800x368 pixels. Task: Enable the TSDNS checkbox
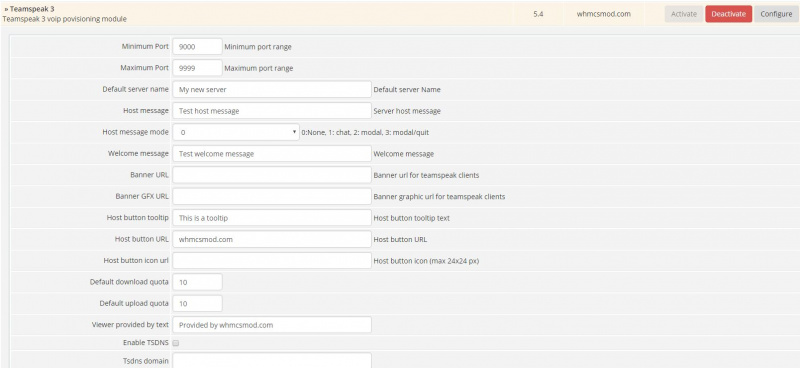176,343
